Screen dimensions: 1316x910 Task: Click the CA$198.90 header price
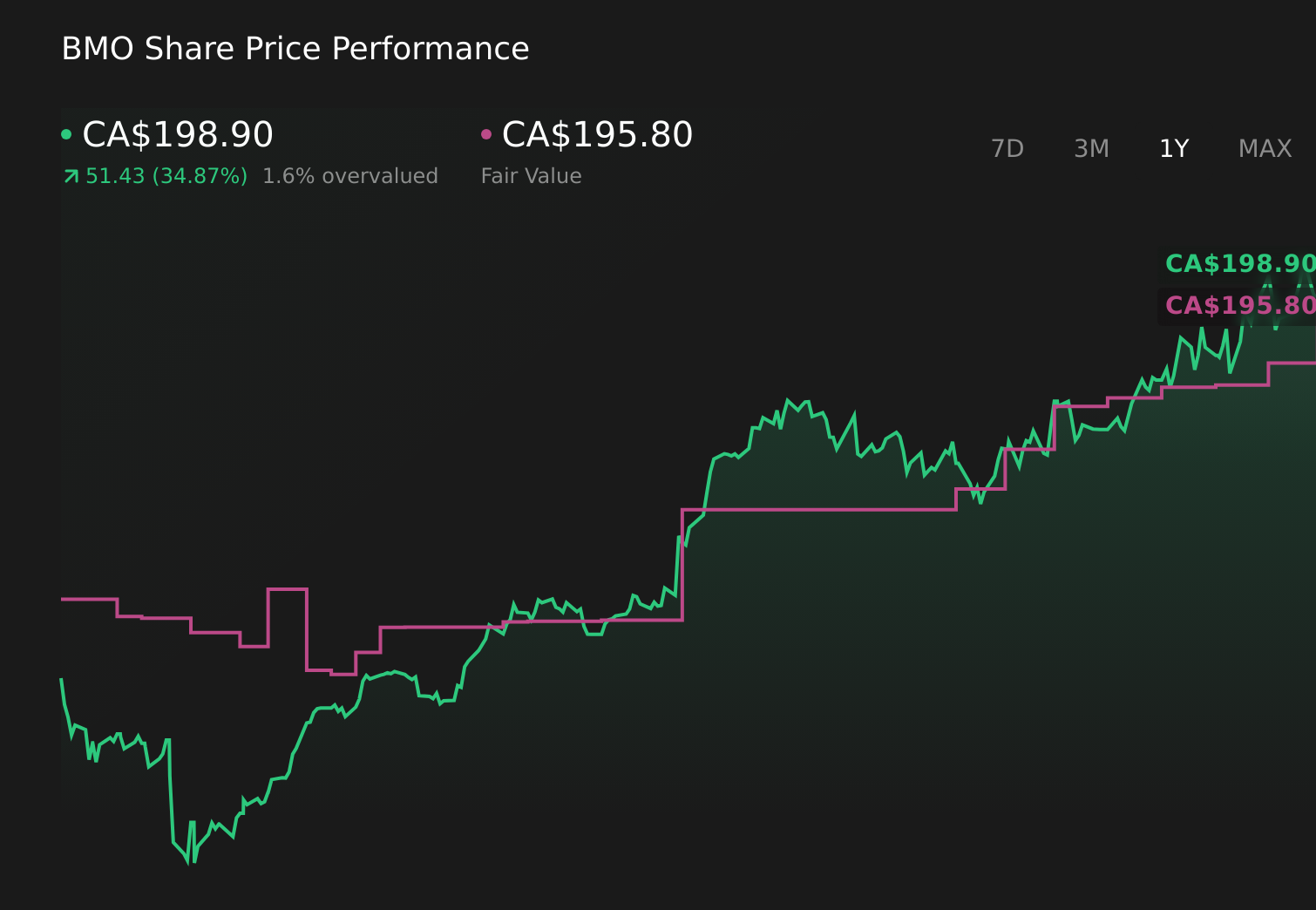177,134
